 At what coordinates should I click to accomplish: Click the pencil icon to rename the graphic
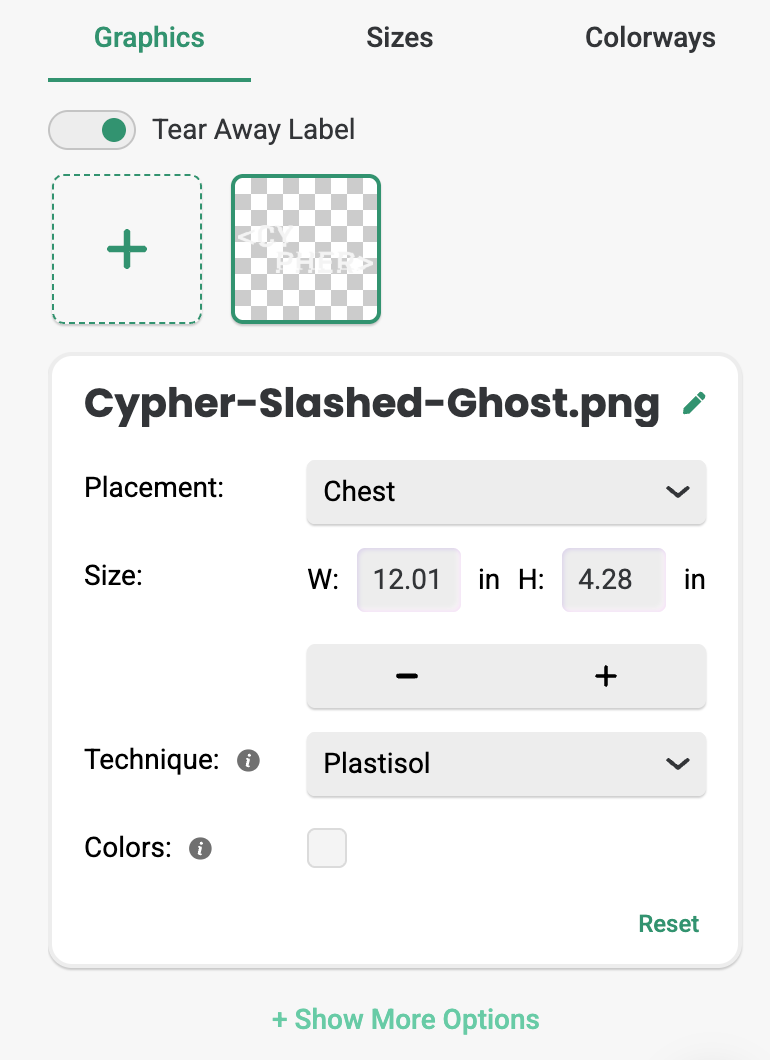coord(693,403)
